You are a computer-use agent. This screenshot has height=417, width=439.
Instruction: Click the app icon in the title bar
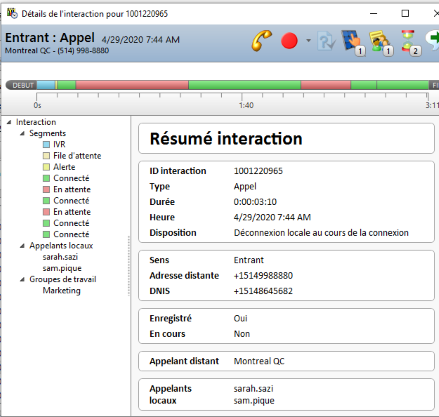pyautogui.click(x=12, y=13)
